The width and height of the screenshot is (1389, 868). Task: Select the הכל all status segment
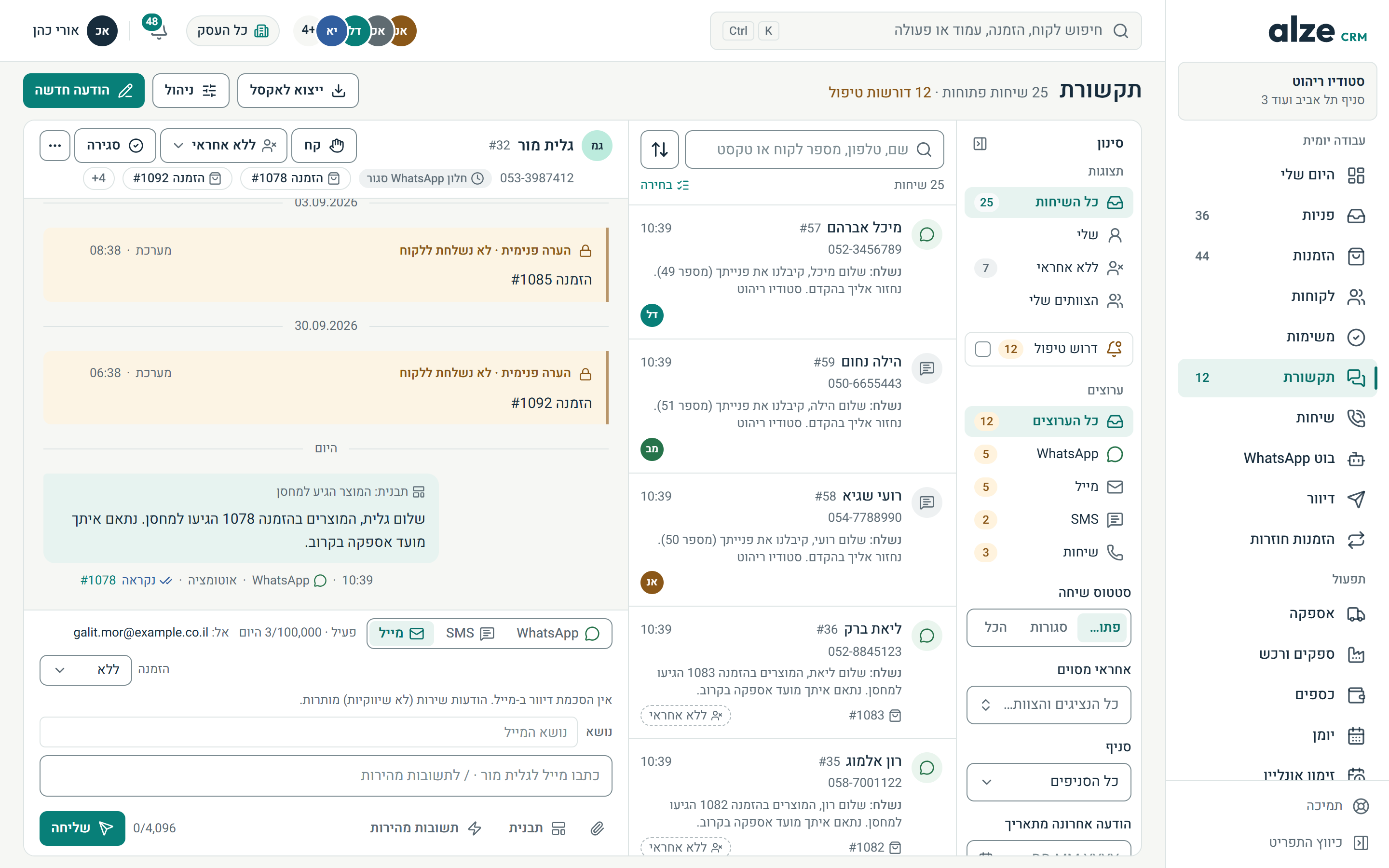[x=996, y=627]
